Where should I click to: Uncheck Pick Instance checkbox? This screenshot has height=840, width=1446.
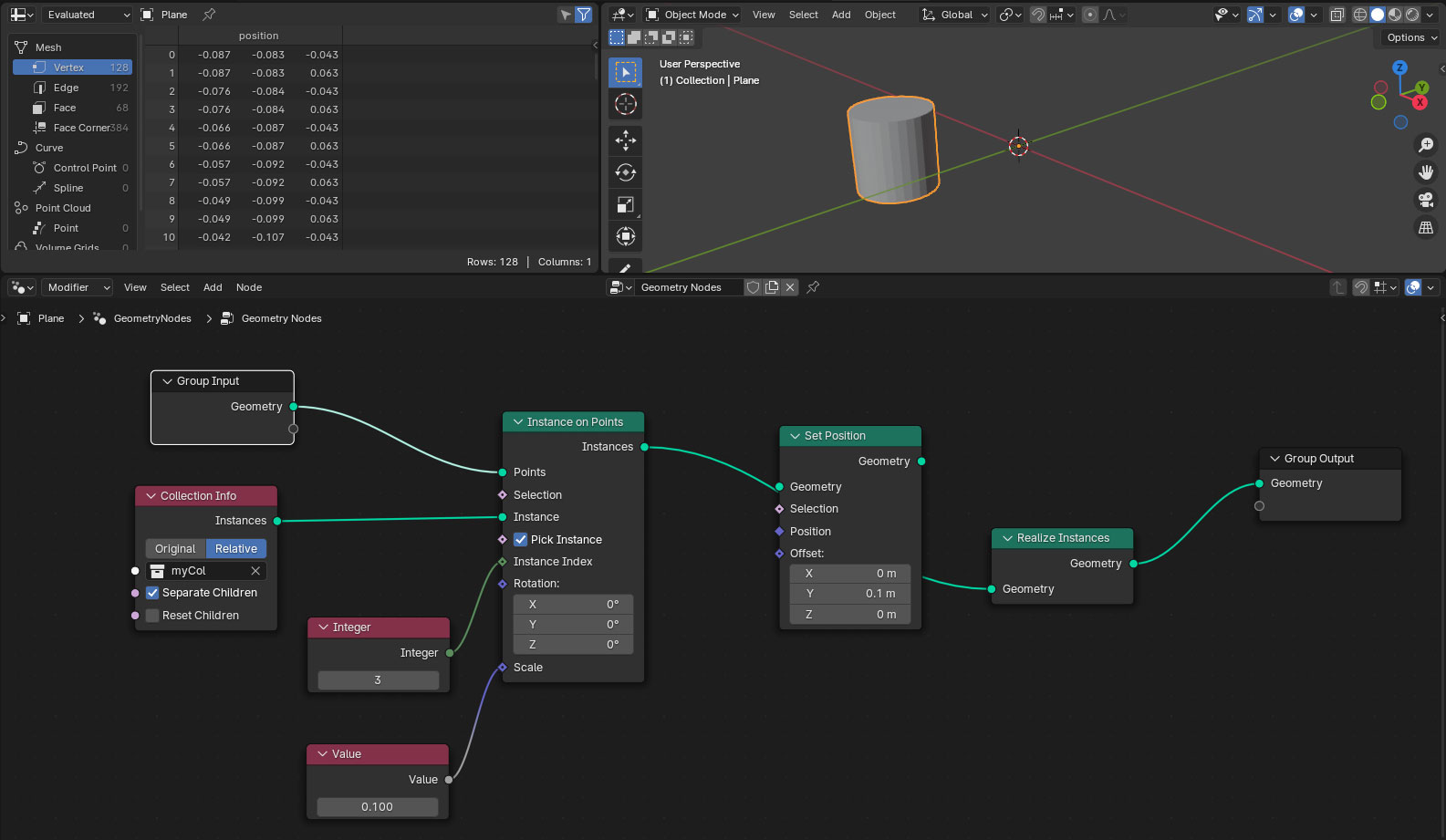521,540
